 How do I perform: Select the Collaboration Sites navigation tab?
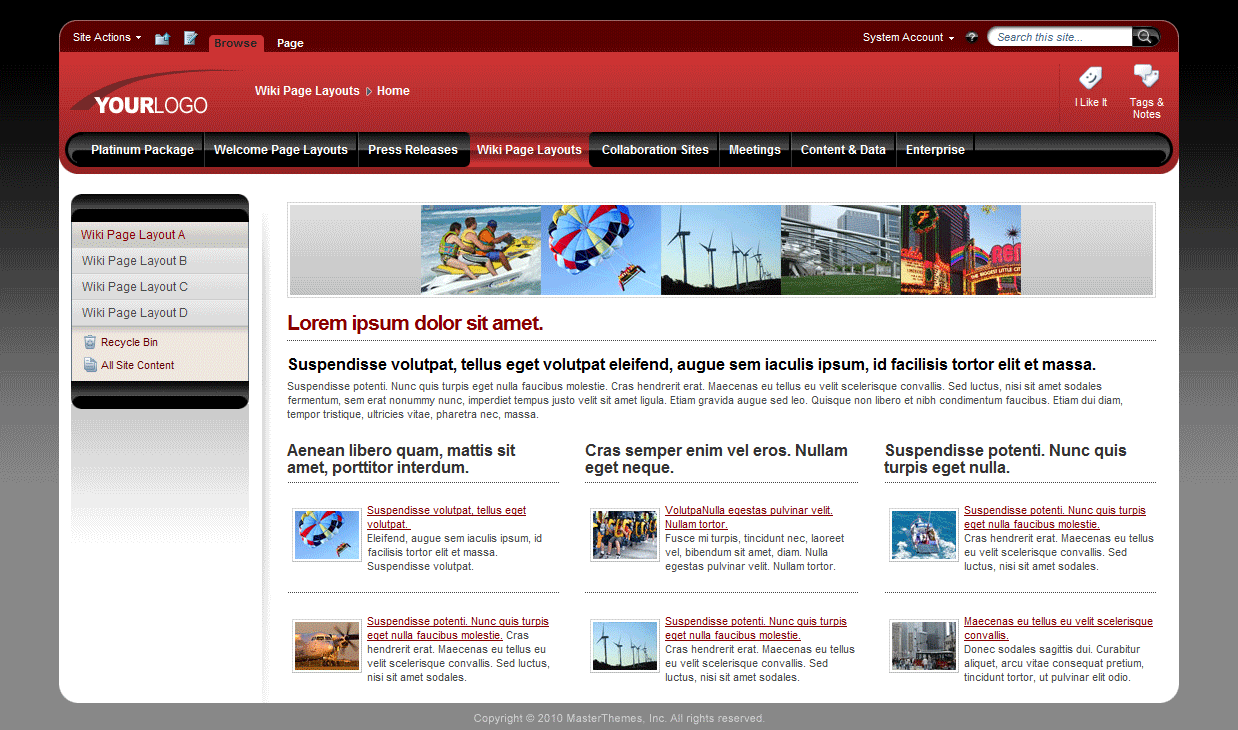(x=654, y=150)
